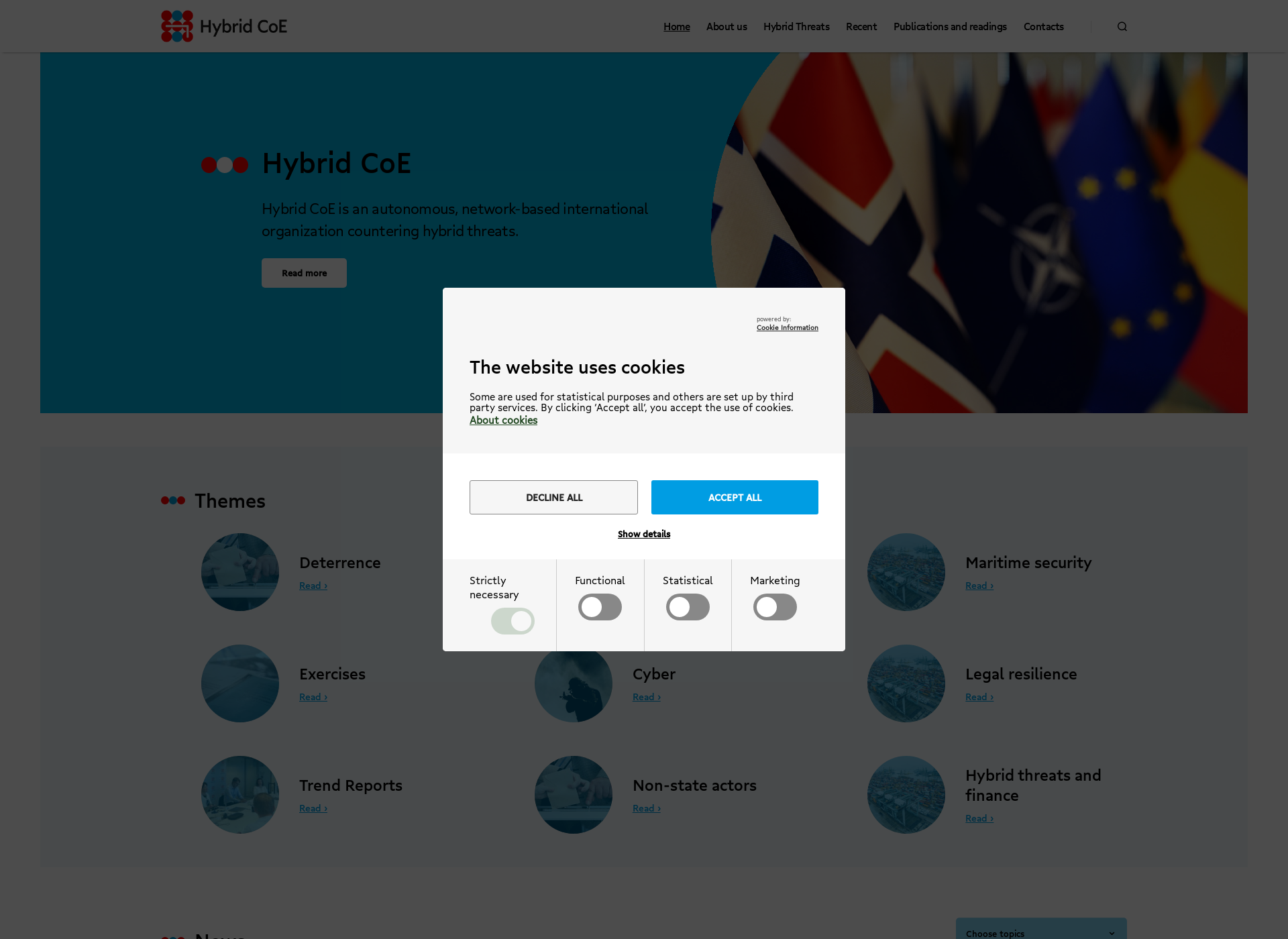Click the Decline All cookies button
The height and width of the screenshot is (939, 1288).
[553, 497]
